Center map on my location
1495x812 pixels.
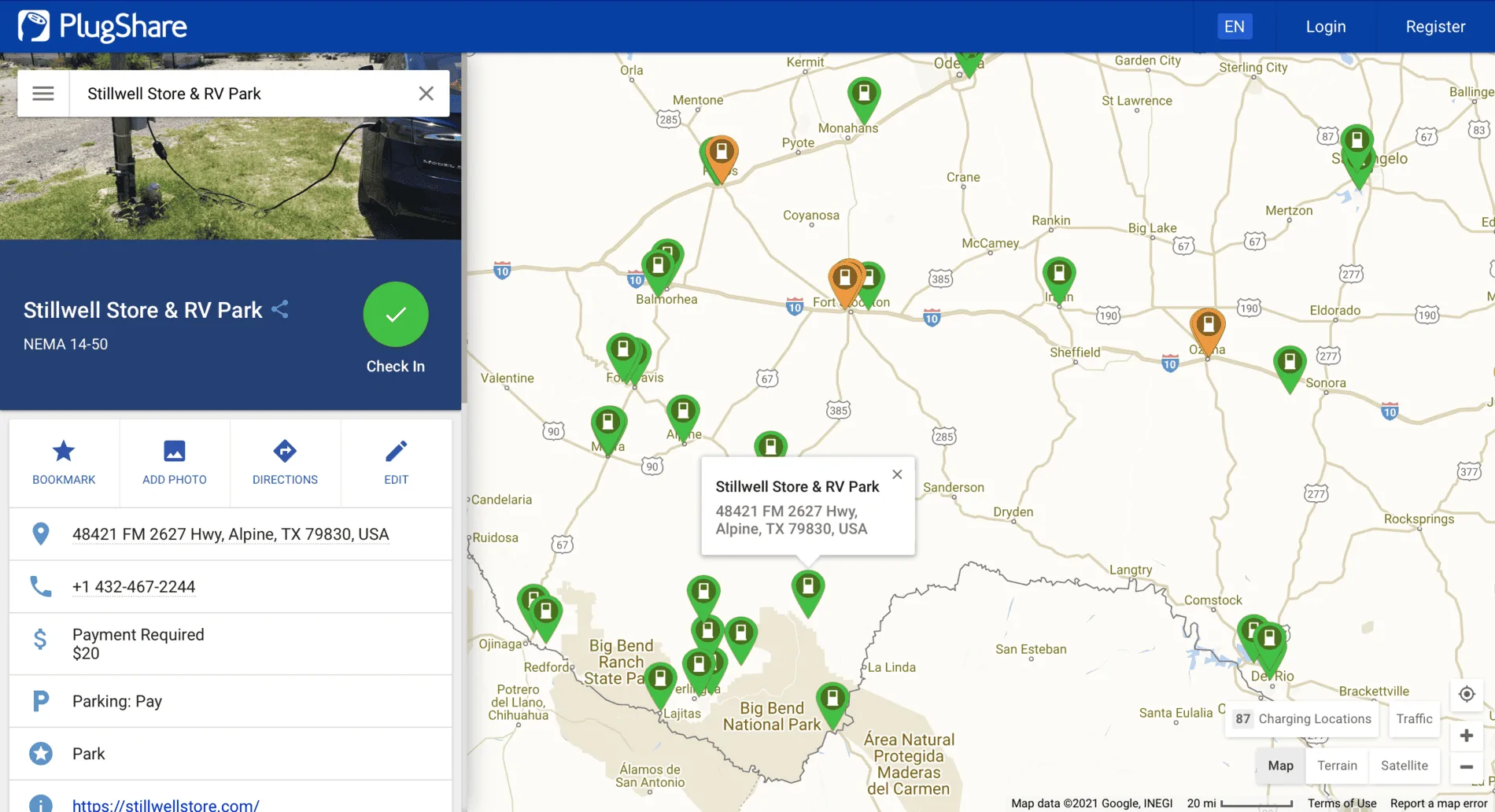1467,694
